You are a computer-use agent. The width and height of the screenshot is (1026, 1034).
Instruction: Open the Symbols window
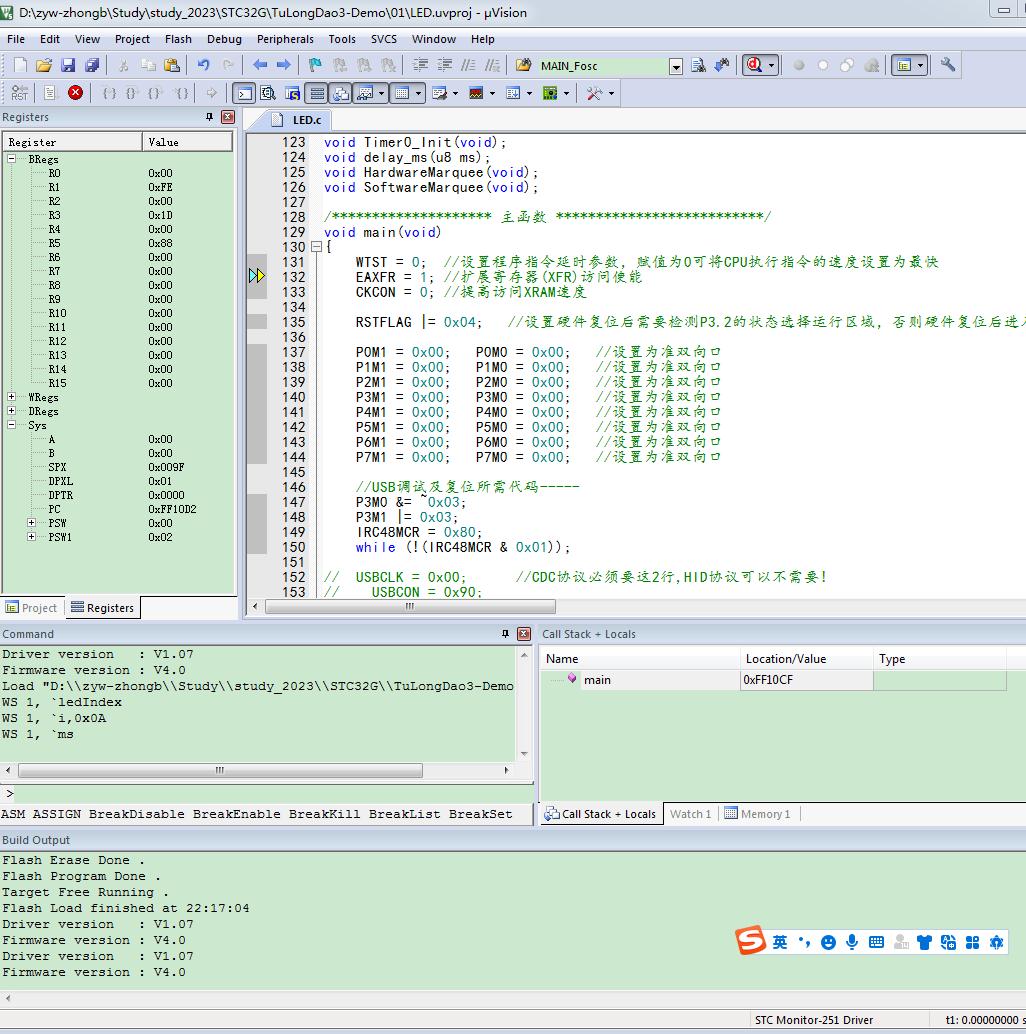pyautogui.click(x=293, y=94)
